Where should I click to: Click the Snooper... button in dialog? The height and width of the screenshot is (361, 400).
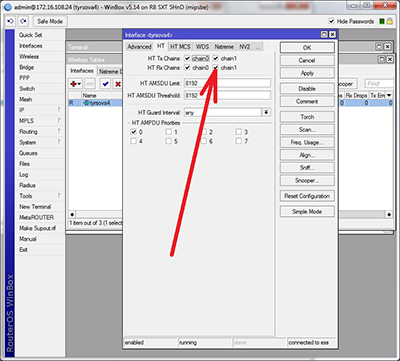point(307,180)
